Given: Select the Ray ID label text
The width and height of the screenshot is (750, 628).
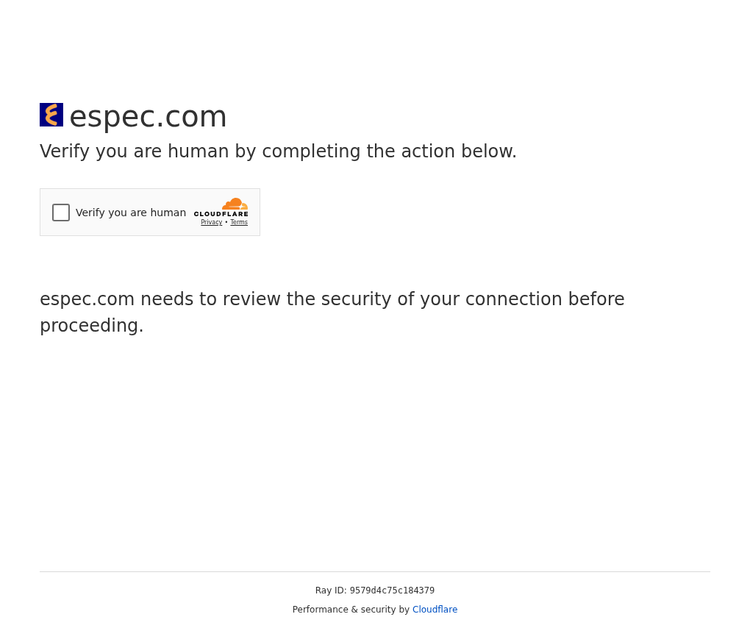Looking at the screenshot, I should coord(331,590).
